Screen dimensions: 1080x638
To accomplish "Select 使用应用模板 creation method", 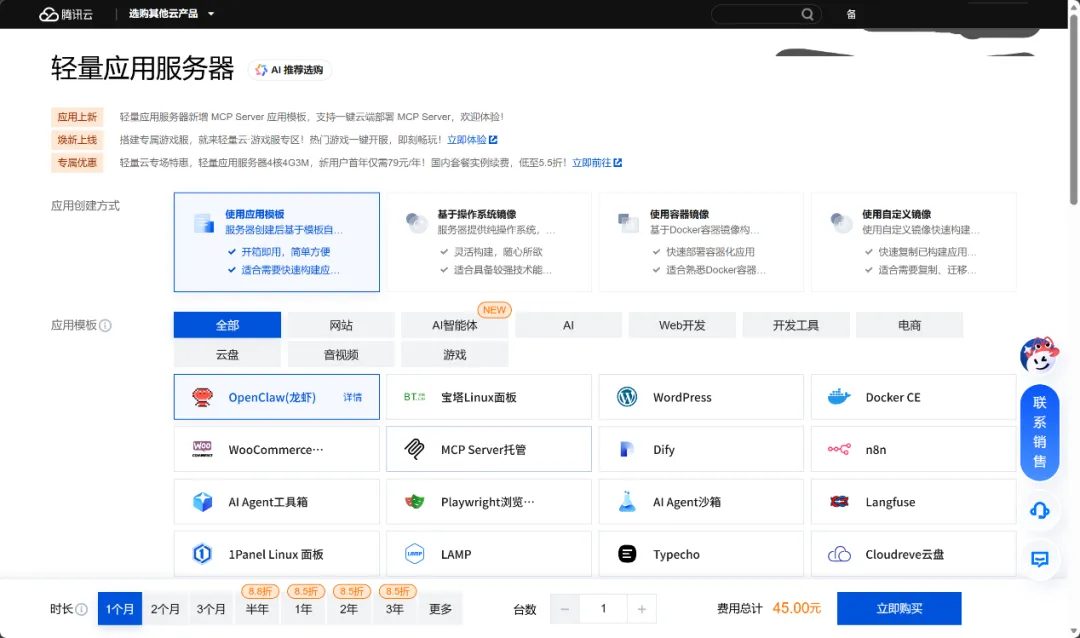I will point(277,242).
